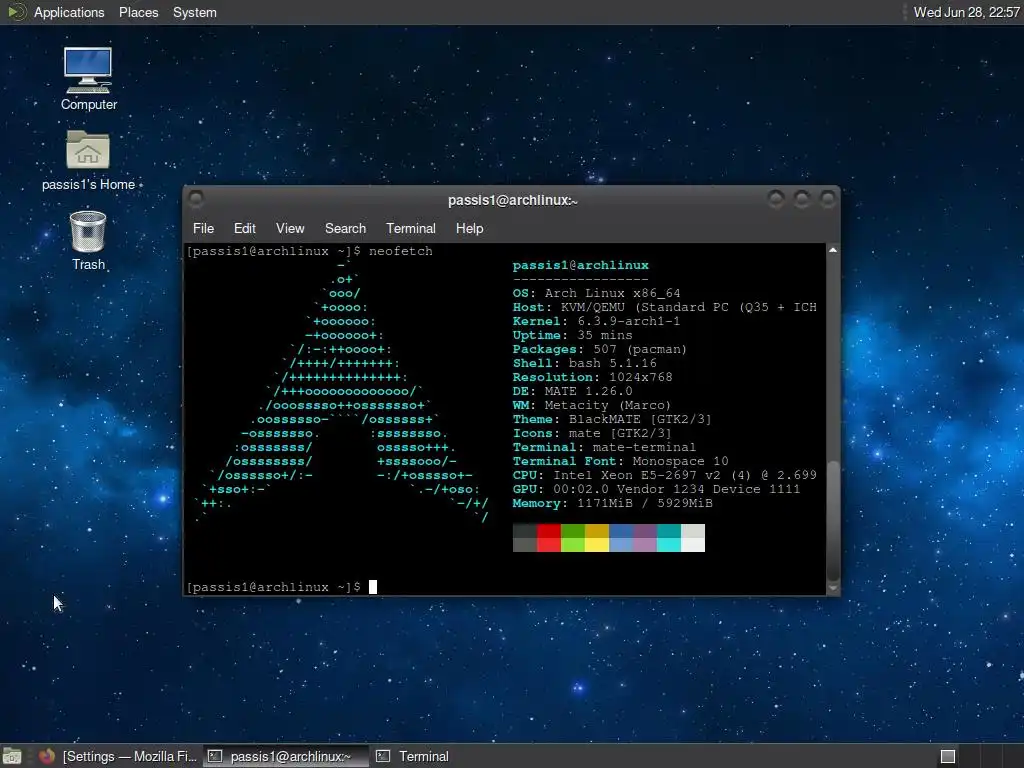This screenshot has width=1024, height=768.
Task: Open the Places menu
Action: point(138,12)
